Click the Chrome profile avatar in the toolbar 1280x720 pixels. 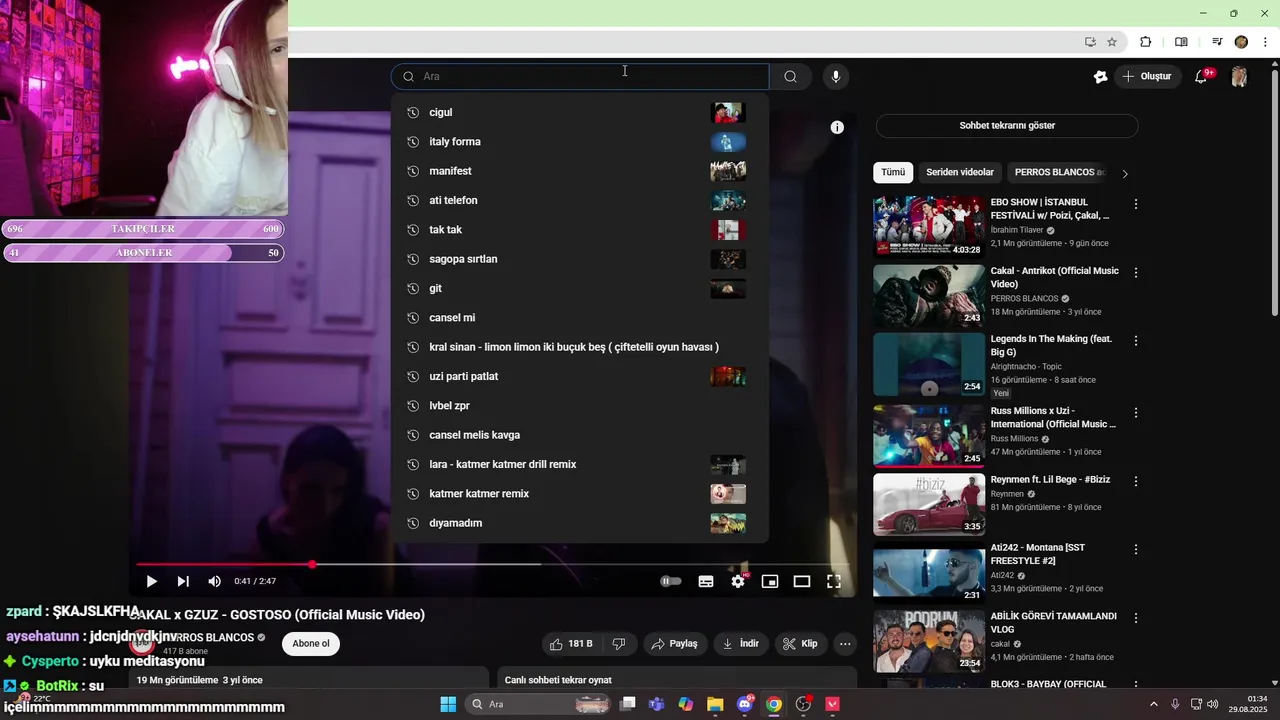(1241, 42)
